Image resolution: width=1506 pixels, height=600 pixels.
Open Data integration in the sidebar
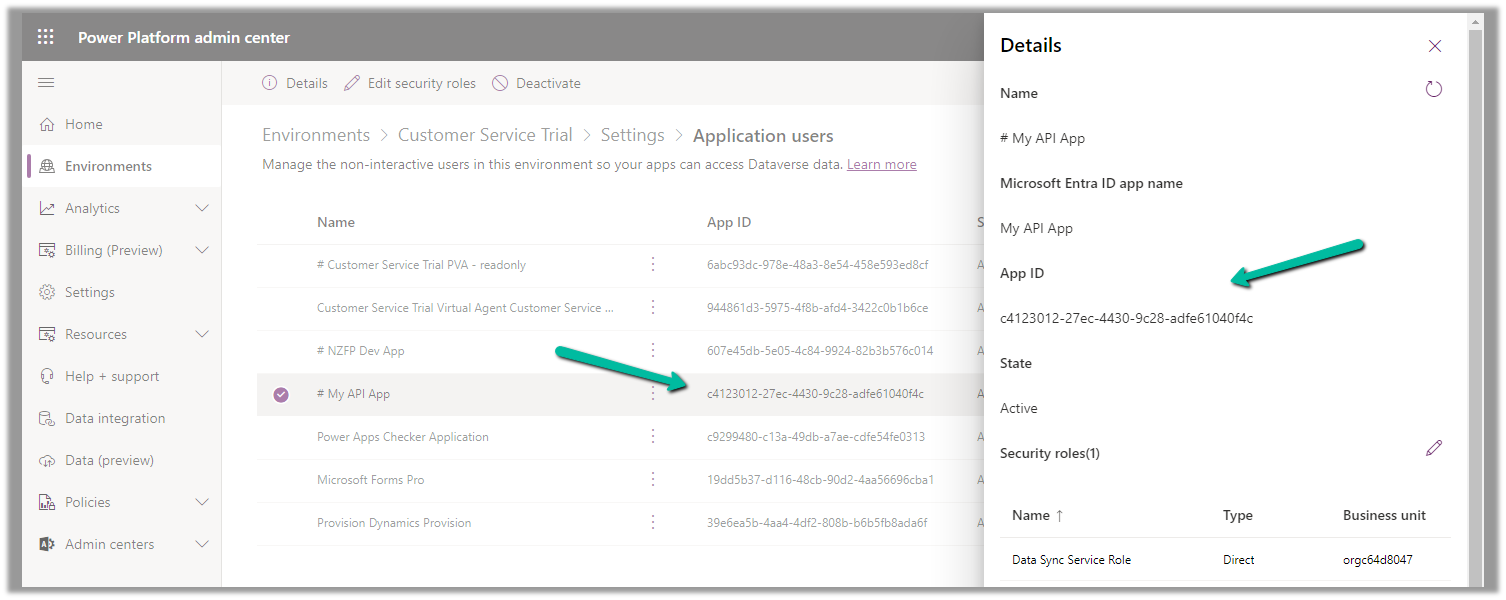[x=115, y=419]
